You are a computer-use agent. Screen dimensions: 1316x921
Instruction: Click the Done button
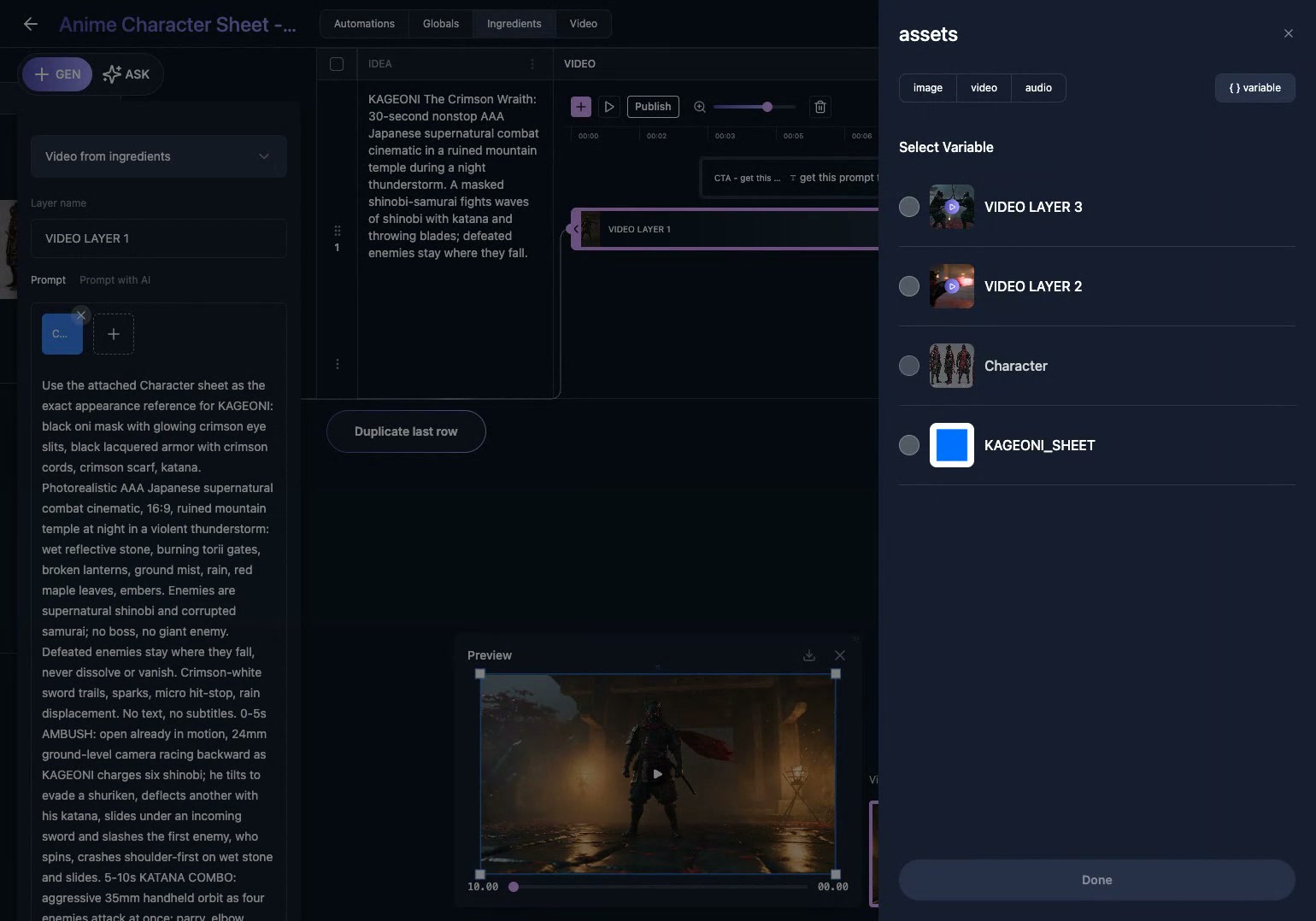point(1097,880)
